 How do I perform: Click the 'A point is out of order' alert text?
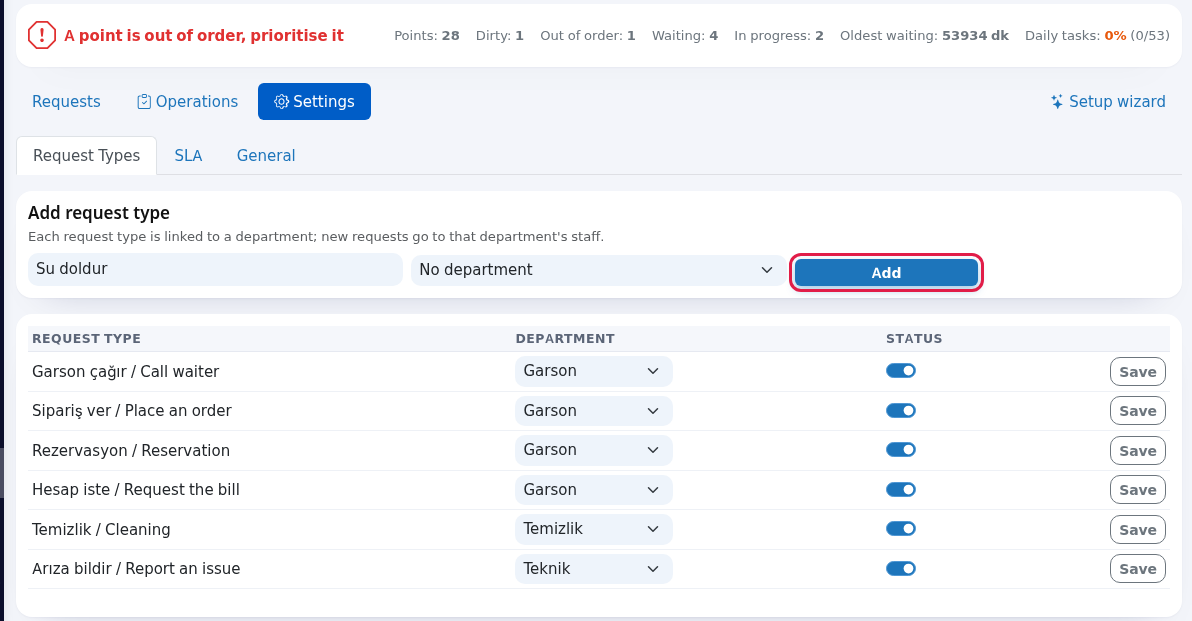204,36
